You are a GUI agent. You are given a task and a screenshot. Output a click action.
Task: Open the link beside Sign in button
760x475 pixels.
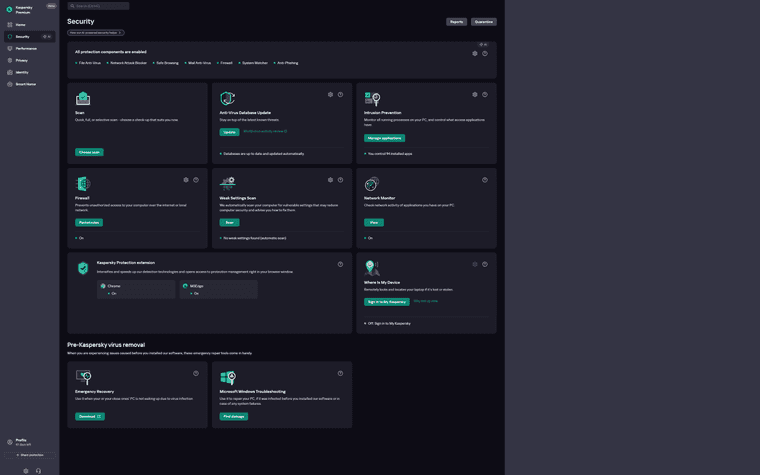click(426, 301)
